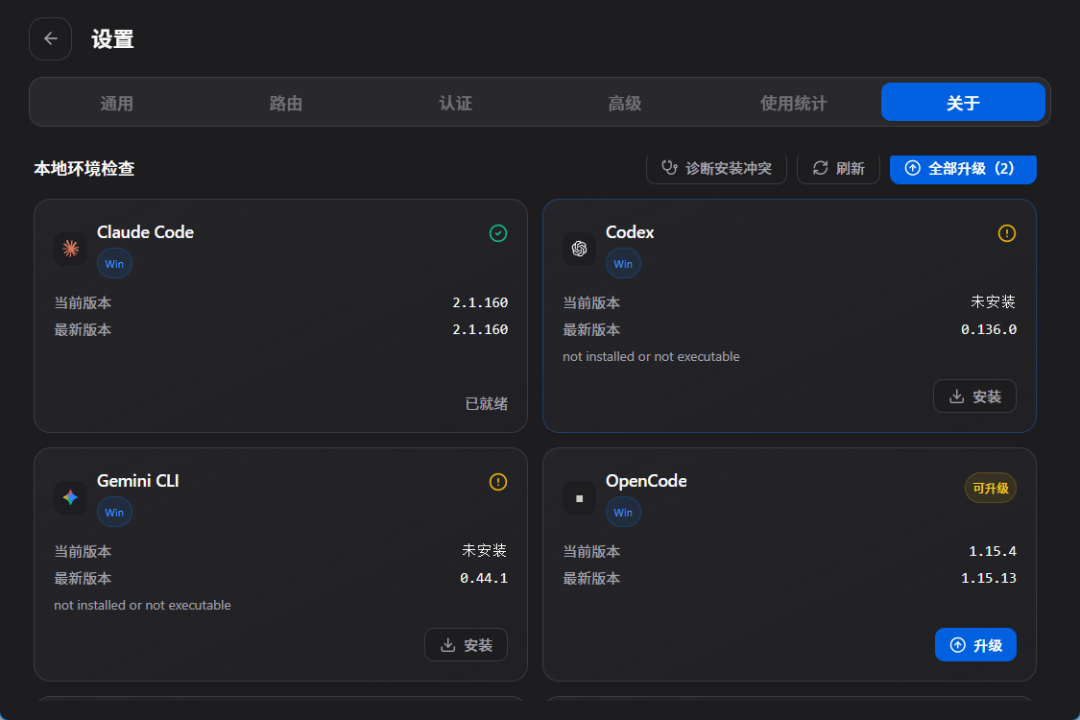Screen dimensions: 1080x720
Task: Click the 可升级 badge on OpenCode
Action: point(990,488)
